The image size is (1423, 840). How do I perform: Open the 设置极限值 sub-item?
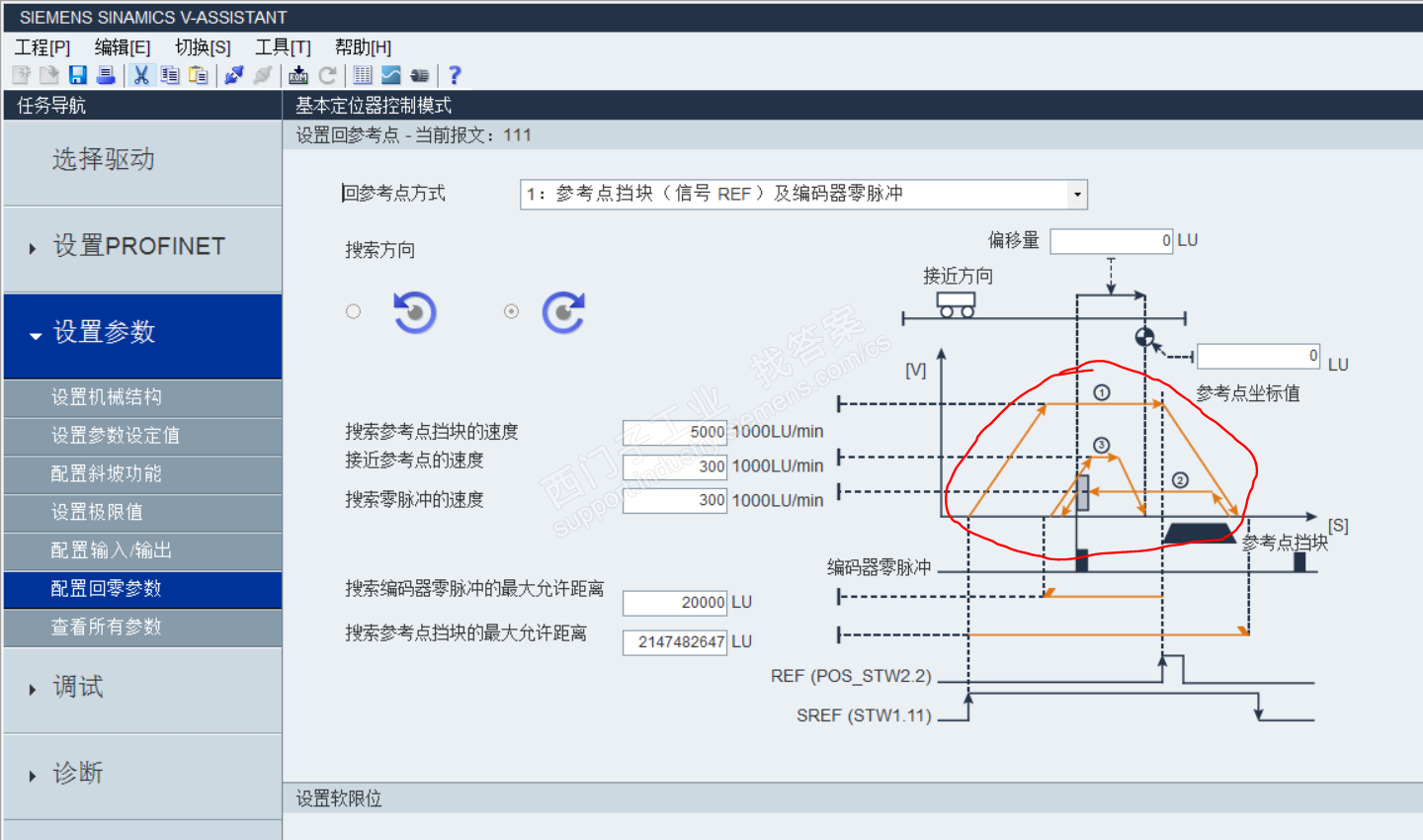pyautogui.click(x=142, y=513)
